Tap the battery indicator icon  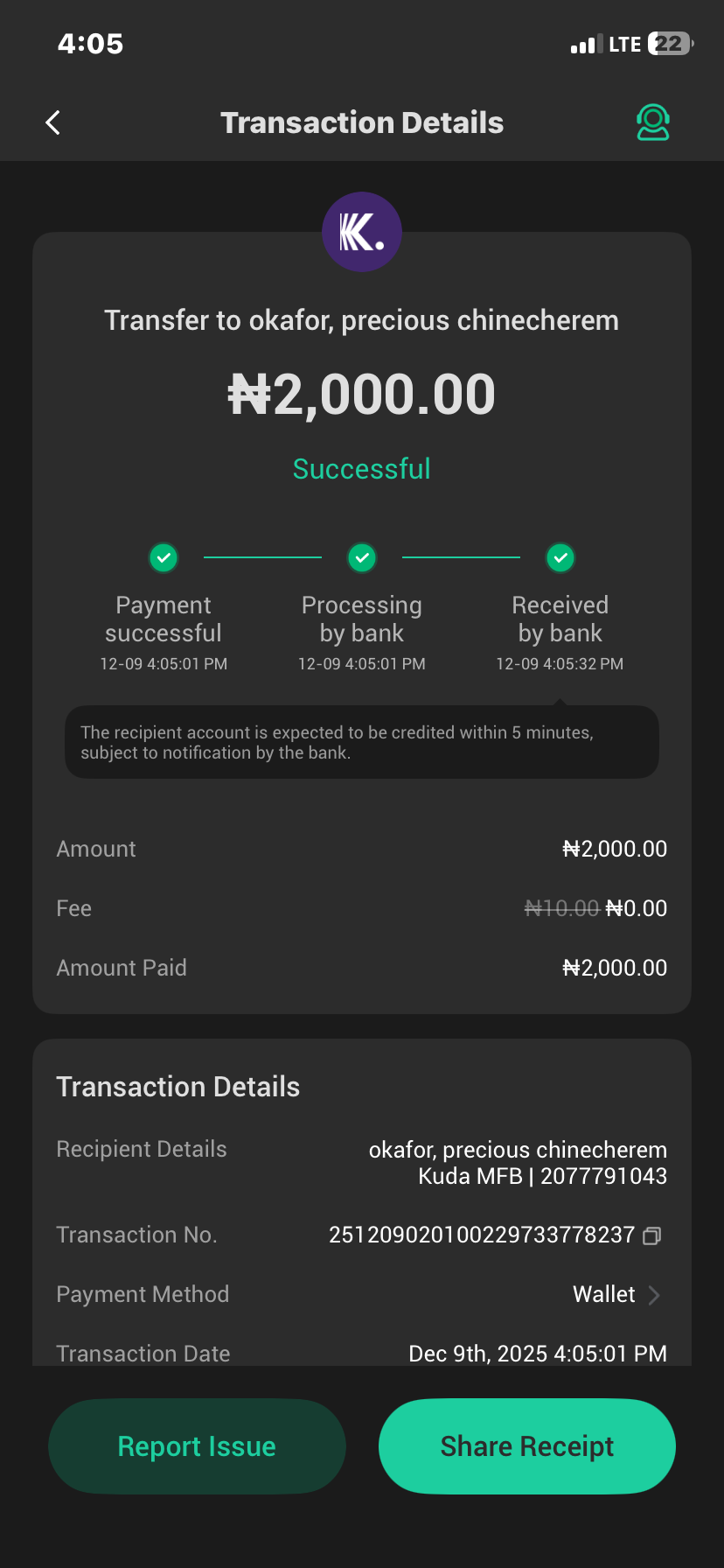[670, 44]
